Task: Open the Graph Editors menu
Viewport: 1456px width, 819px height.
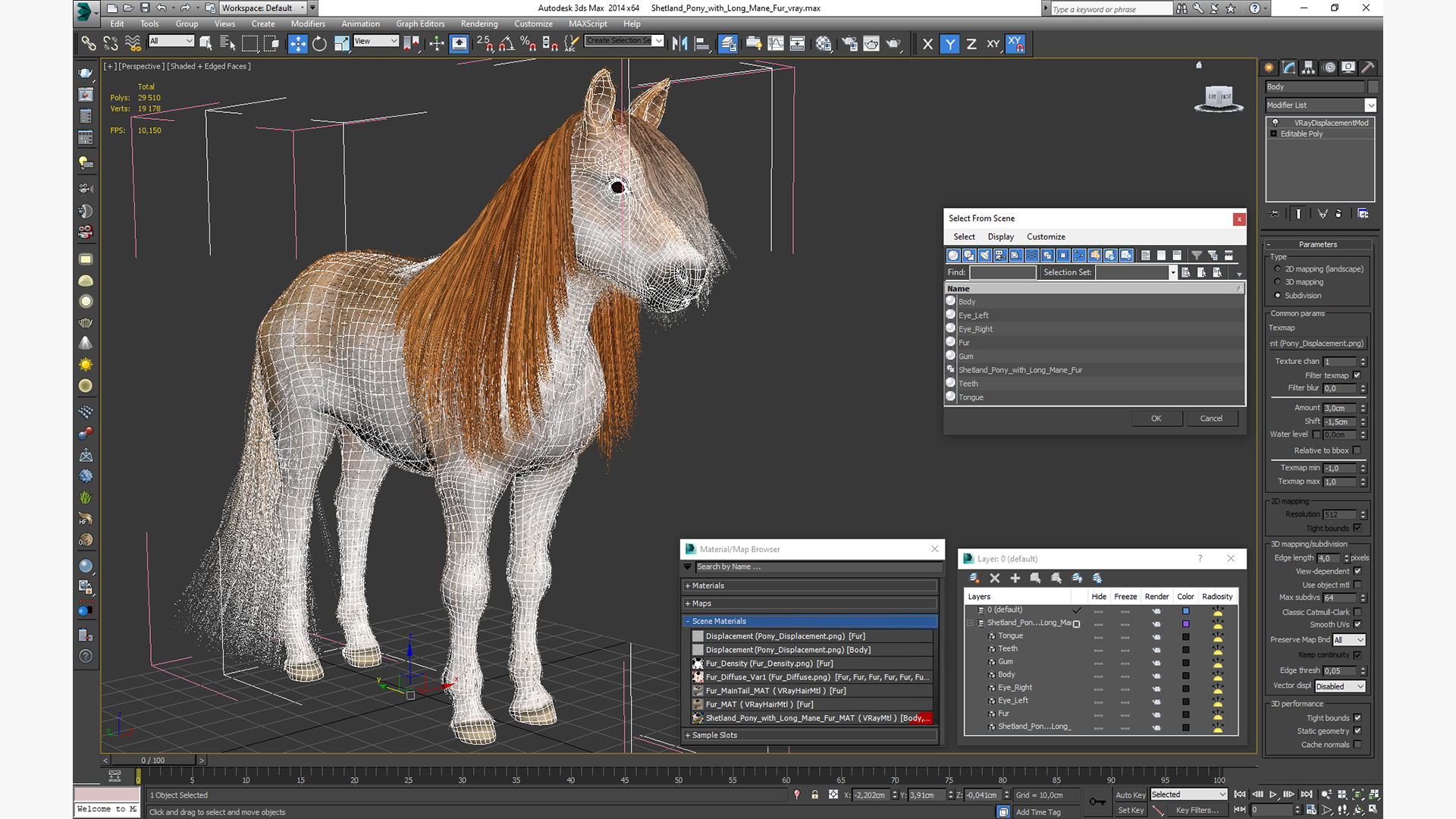Action: click(x=420, y=24)
